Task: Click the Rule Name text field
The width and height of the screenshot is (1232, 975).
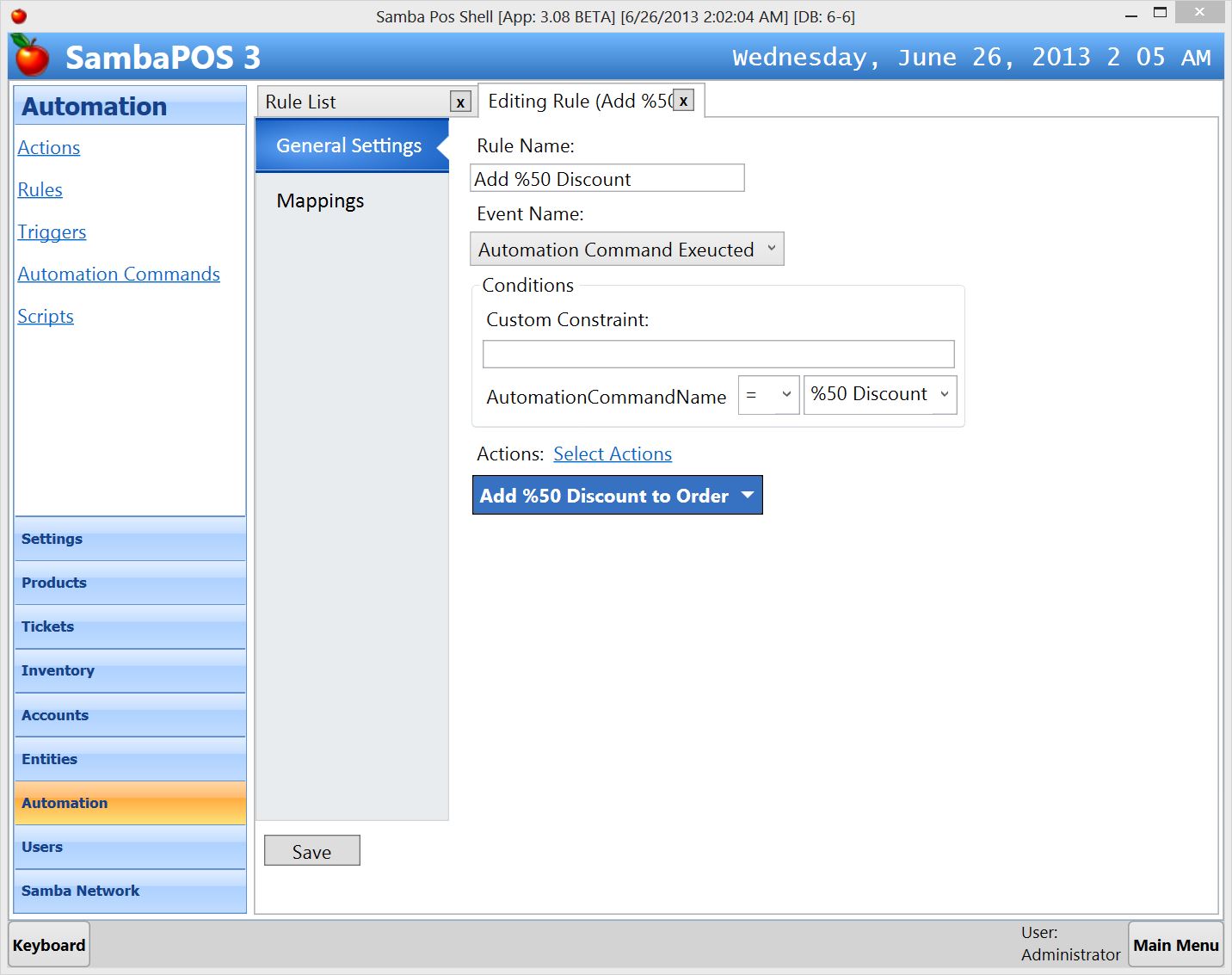Action: [x=607, y=179]
